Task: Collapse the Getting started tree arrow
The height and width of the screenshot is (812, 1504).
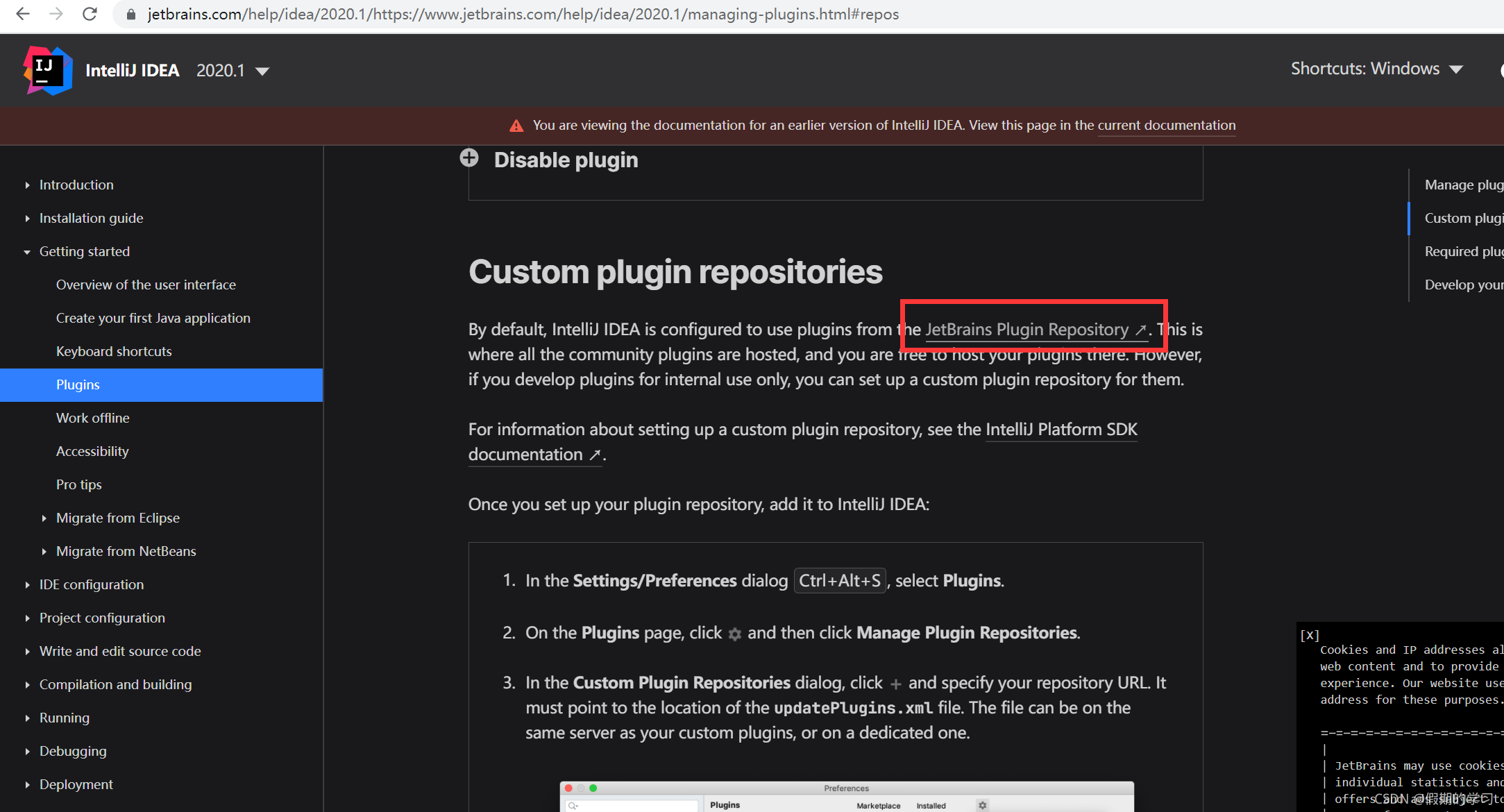Action: pos(27,252)
